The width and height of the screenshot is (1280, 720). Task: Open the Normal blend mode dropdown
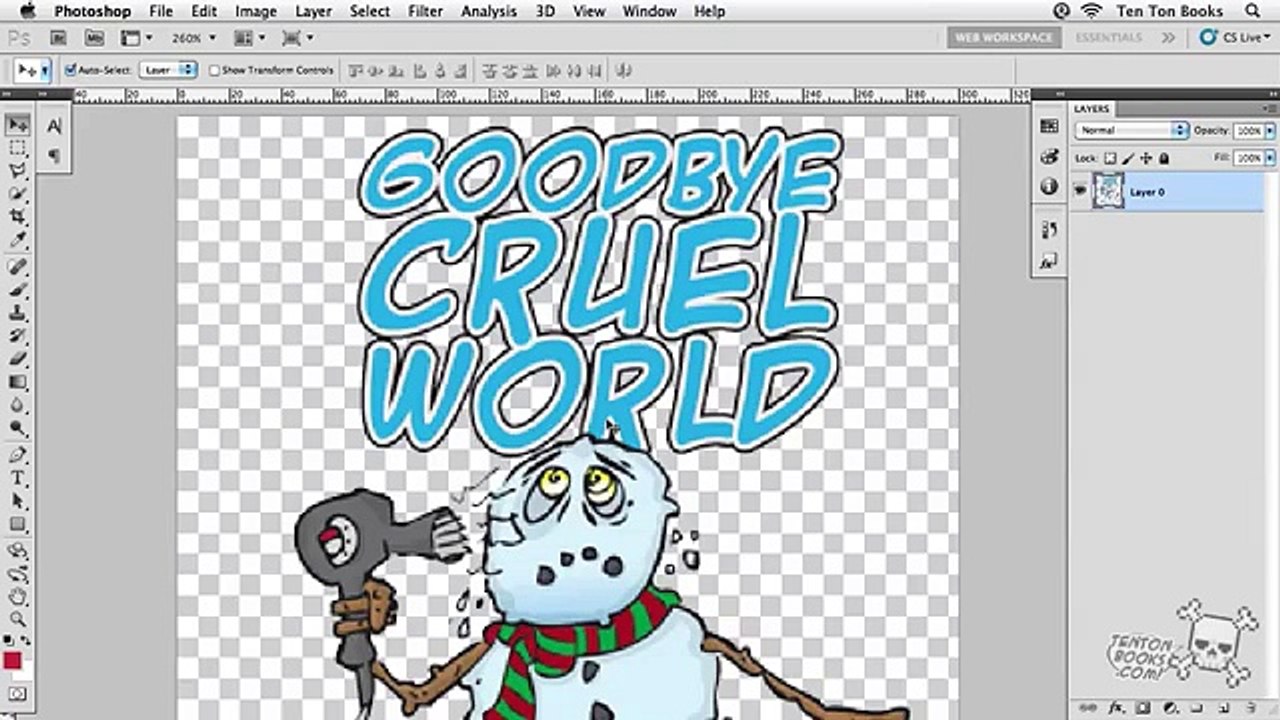point(1131,131)
